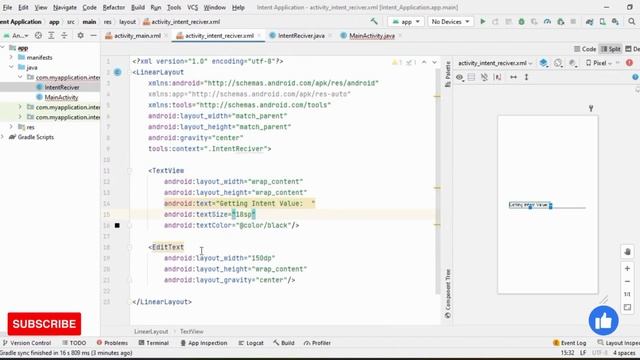Click Expand All in Project panel
Image resolution: width=640 pixels, height=360 pixels.
[51, 36]
